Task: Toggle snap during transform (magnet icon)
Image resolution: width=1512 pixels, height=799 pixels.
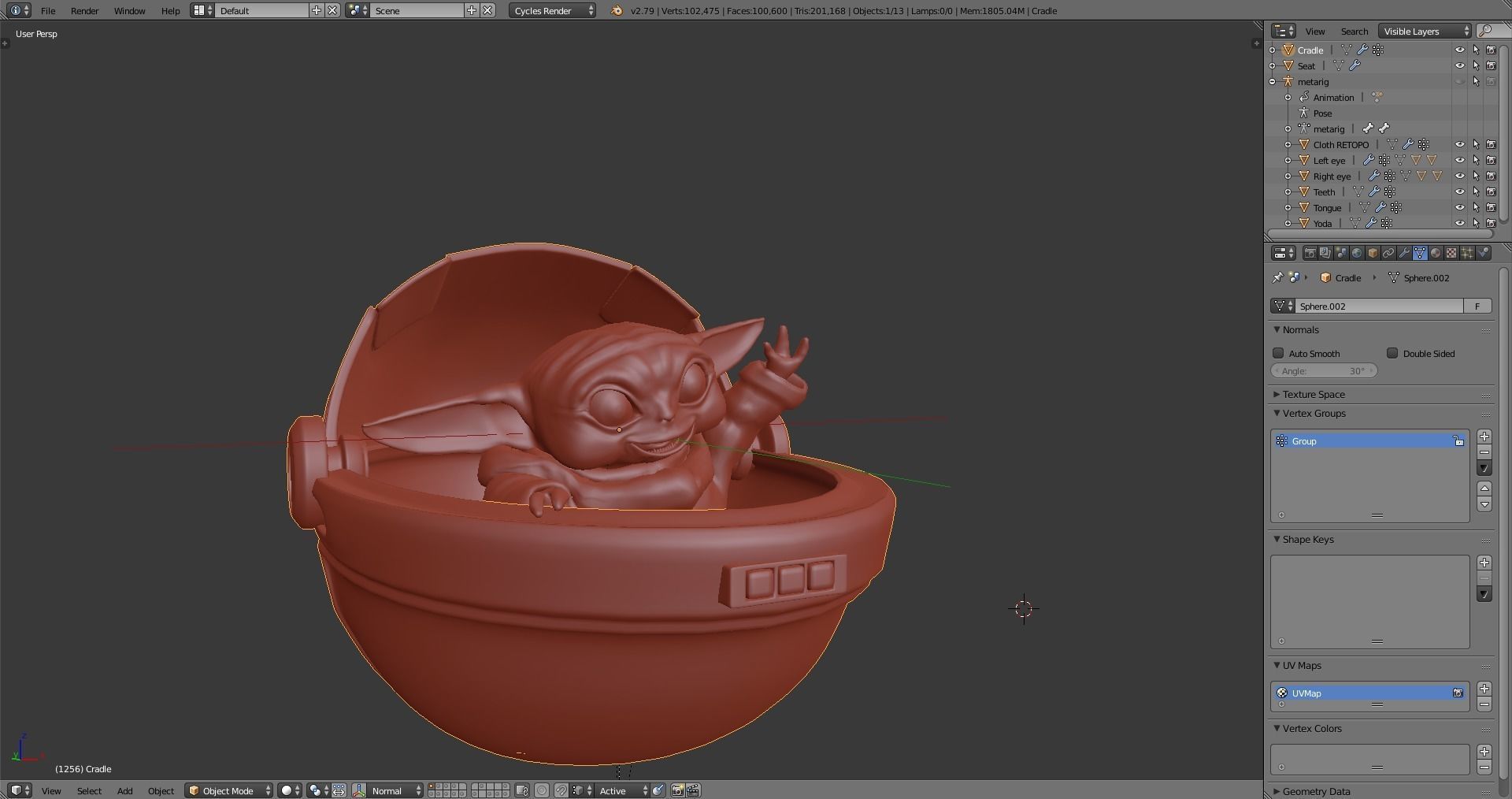Action: click(x=561, y=790)
